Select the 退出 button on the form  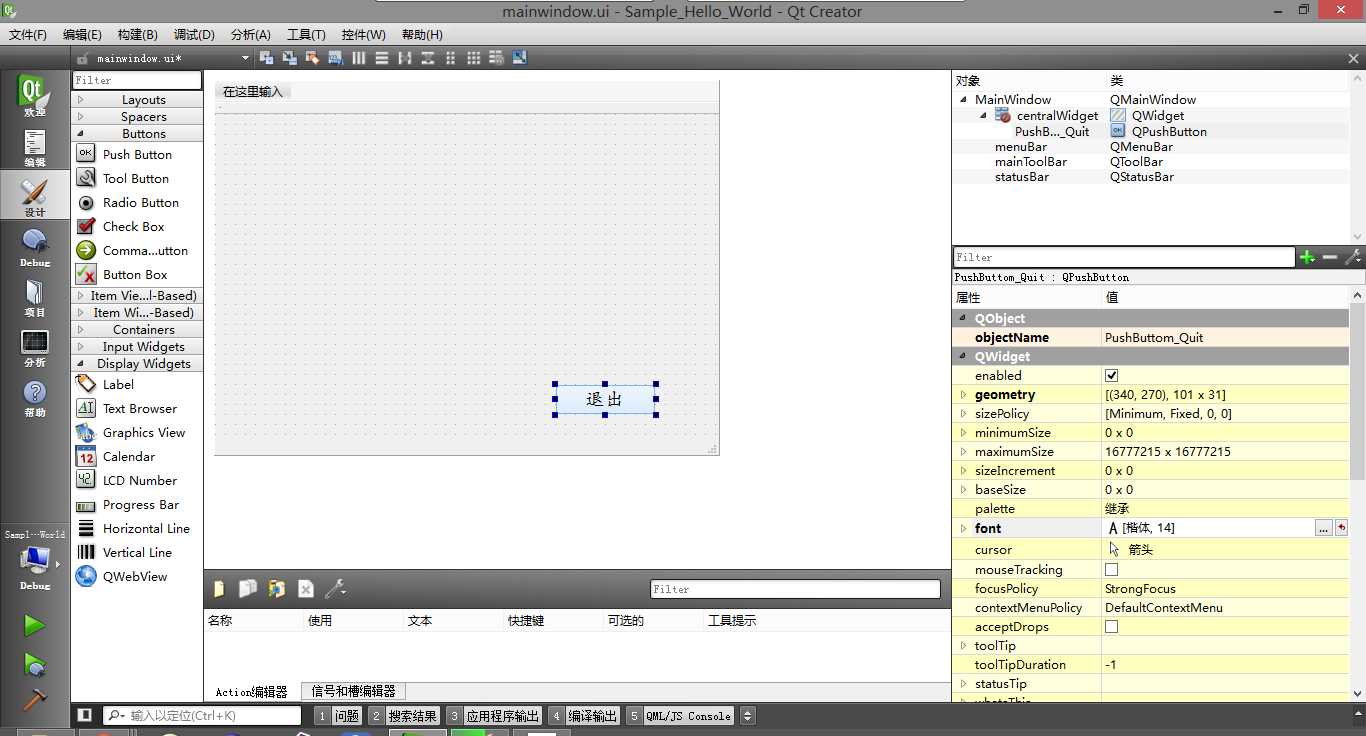(605, 400)
